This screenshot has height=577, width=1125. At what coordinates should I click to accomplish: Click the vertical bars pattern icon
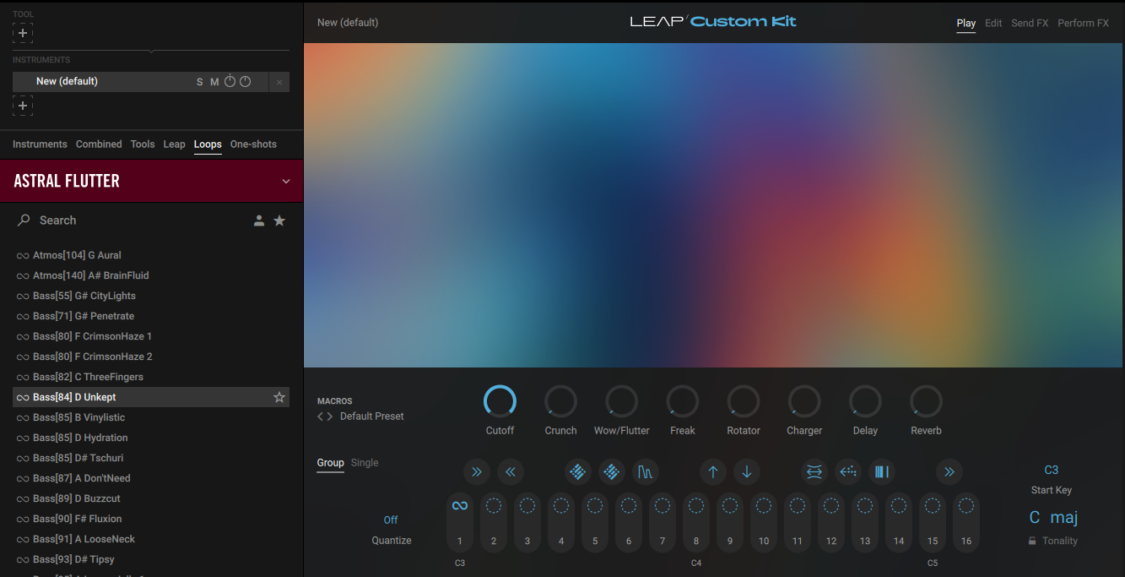pyautogui.click(x=881, y=471)
